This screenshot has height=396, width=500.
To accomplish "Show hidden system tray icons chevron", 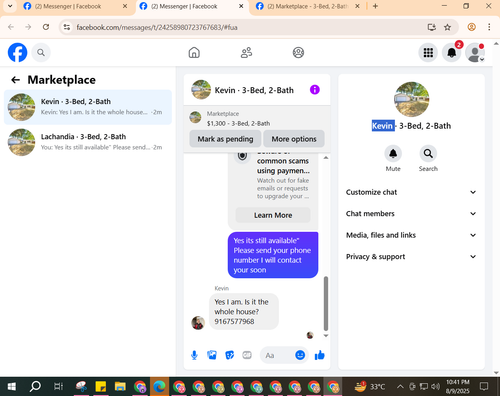I will pyautogui.click(x=400, y=387).
